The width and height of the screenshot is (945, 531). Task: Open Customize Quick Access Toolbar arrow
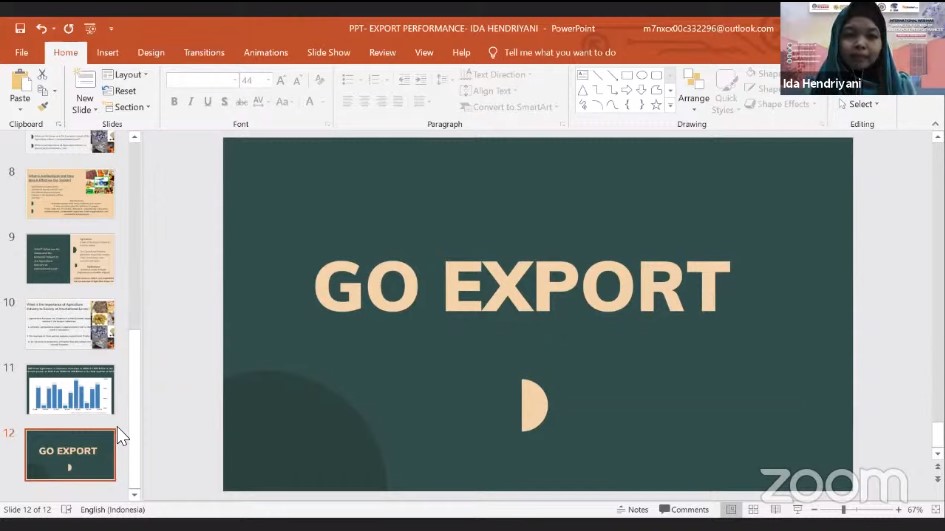click(x=111, y=28)
